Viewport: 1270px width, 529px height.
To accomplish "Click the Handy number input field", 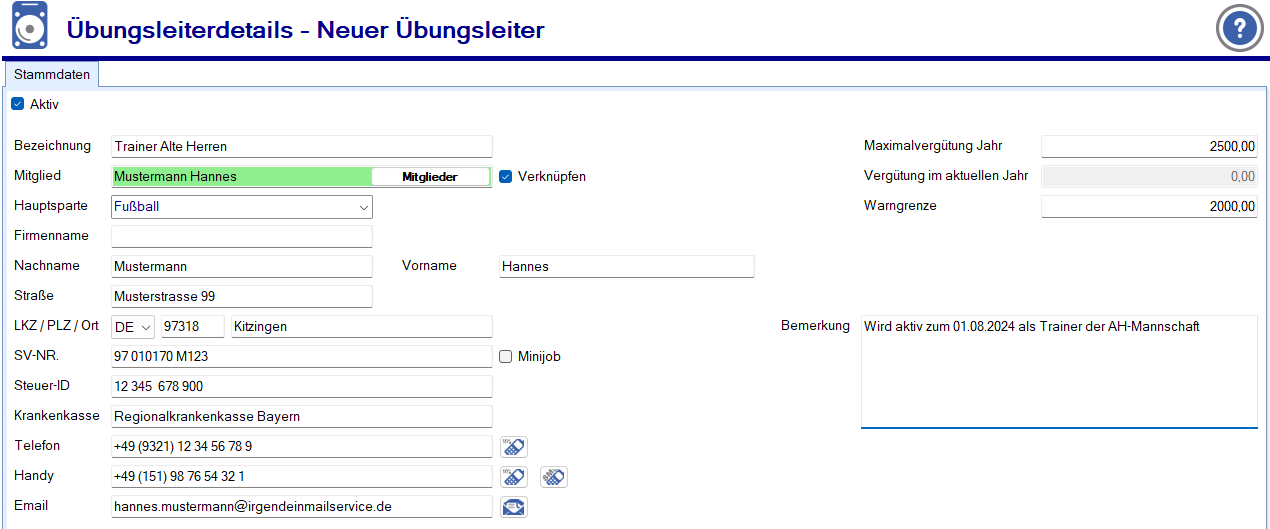I will [x=302, y=477].
